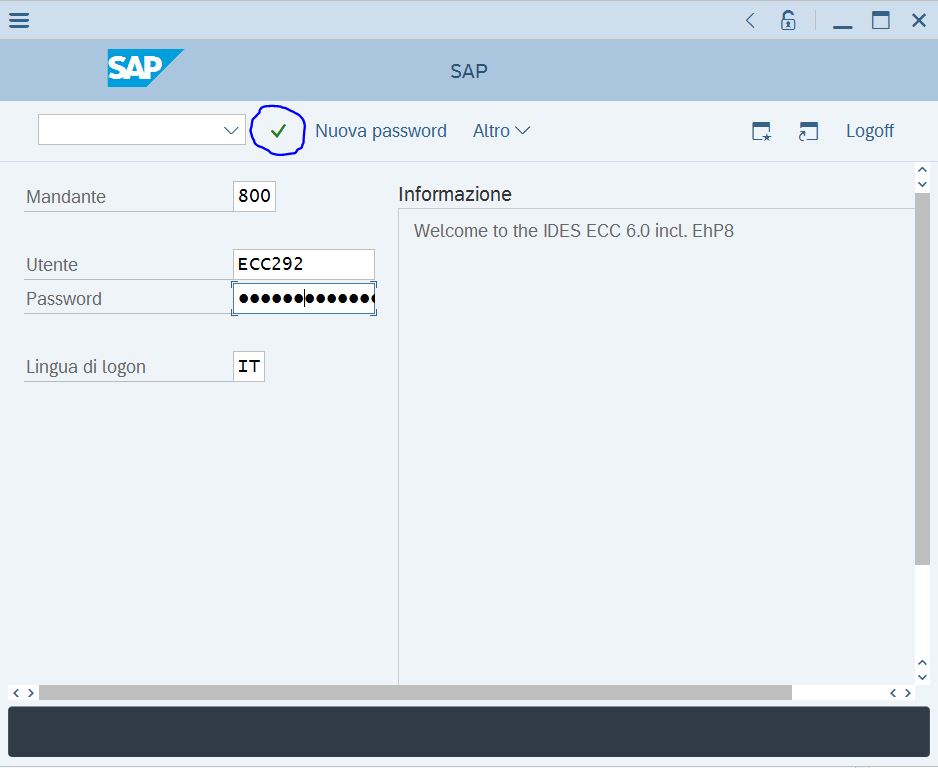
Task: Open the Altro dropdown menu
Action: [x=501, y=130]
